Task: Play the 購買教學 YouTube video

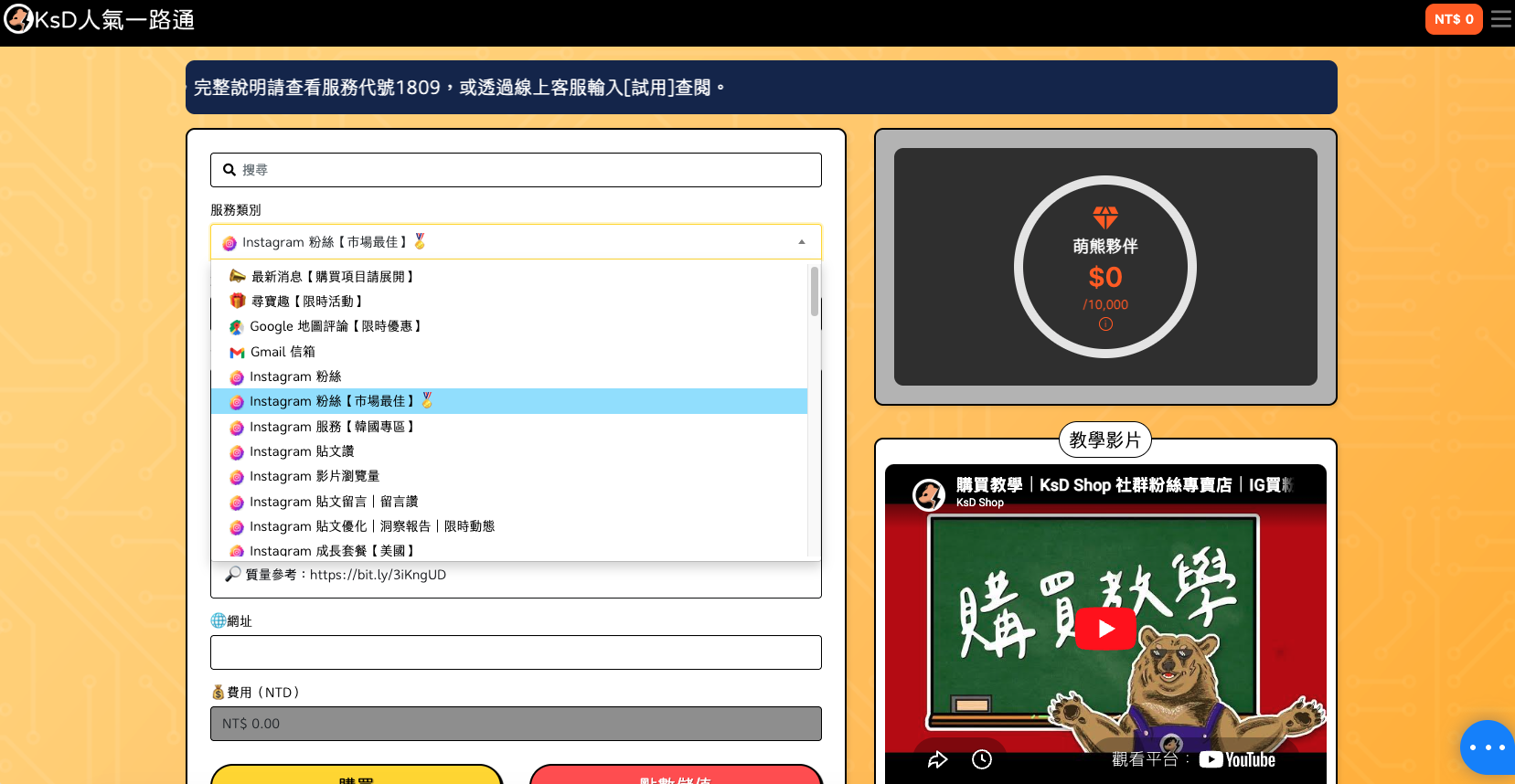Action: point(1105,629)
